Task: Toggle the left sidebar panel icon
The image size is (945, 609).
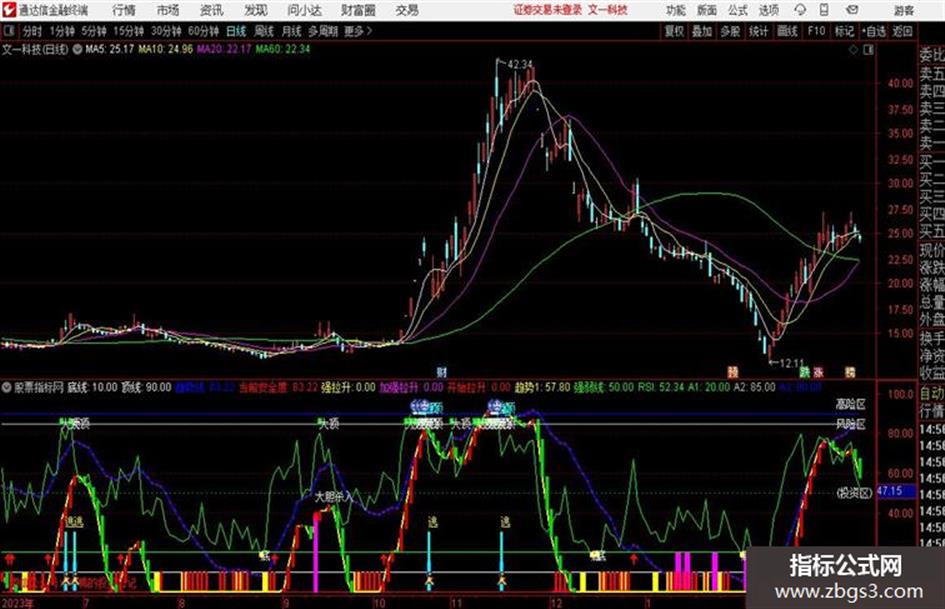Action: (x=9, y=31)
